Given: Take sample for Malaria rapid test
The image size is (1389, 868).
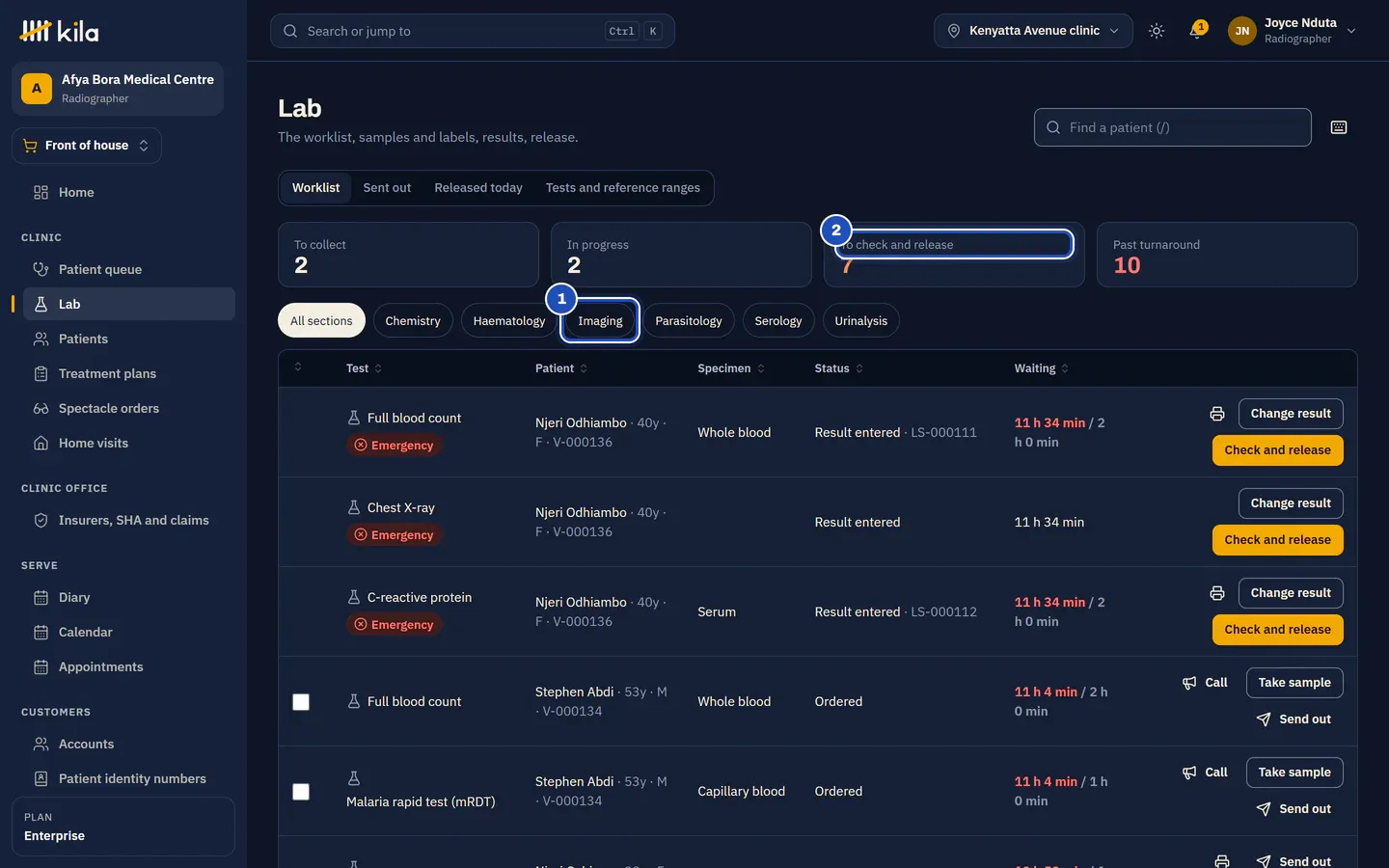Looking at the screenshot, I should [1294, 773].
